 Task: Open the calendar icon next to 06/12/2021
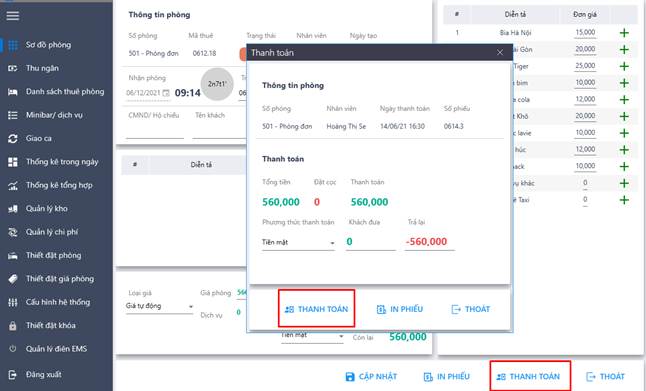coord(166,93)
